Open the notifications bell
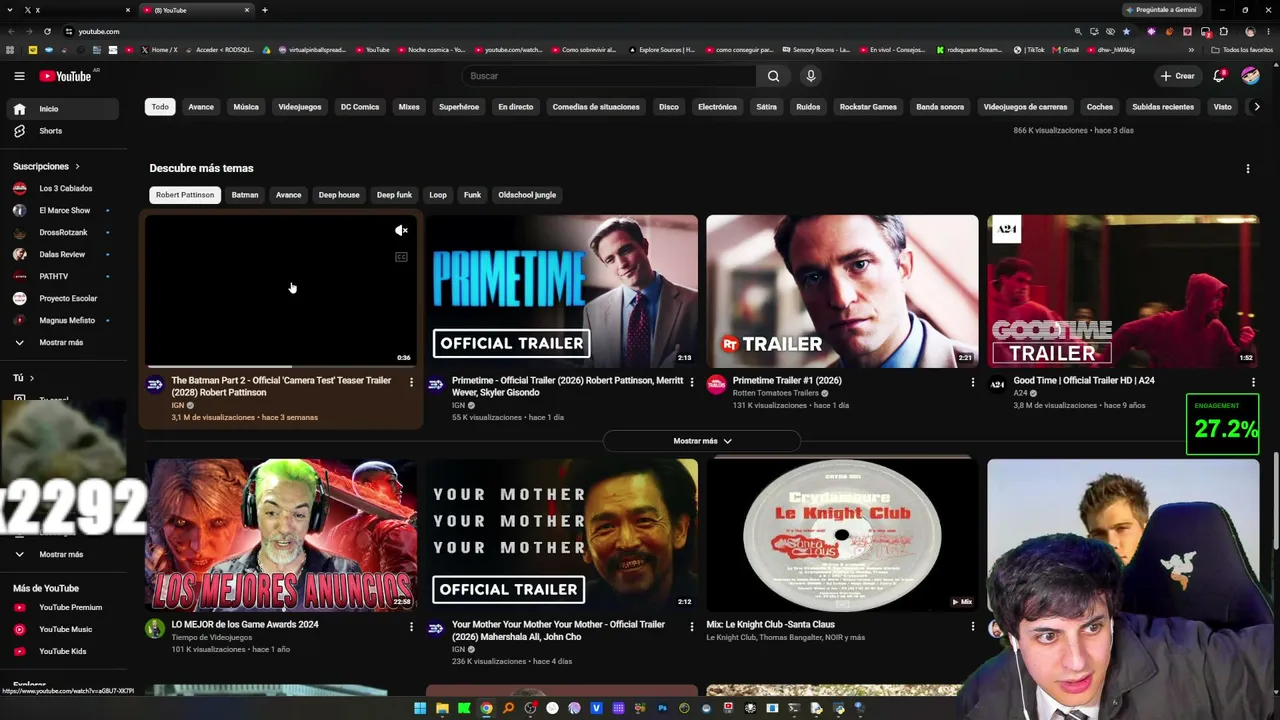The image size is (1280, 720). (1219, 76)
